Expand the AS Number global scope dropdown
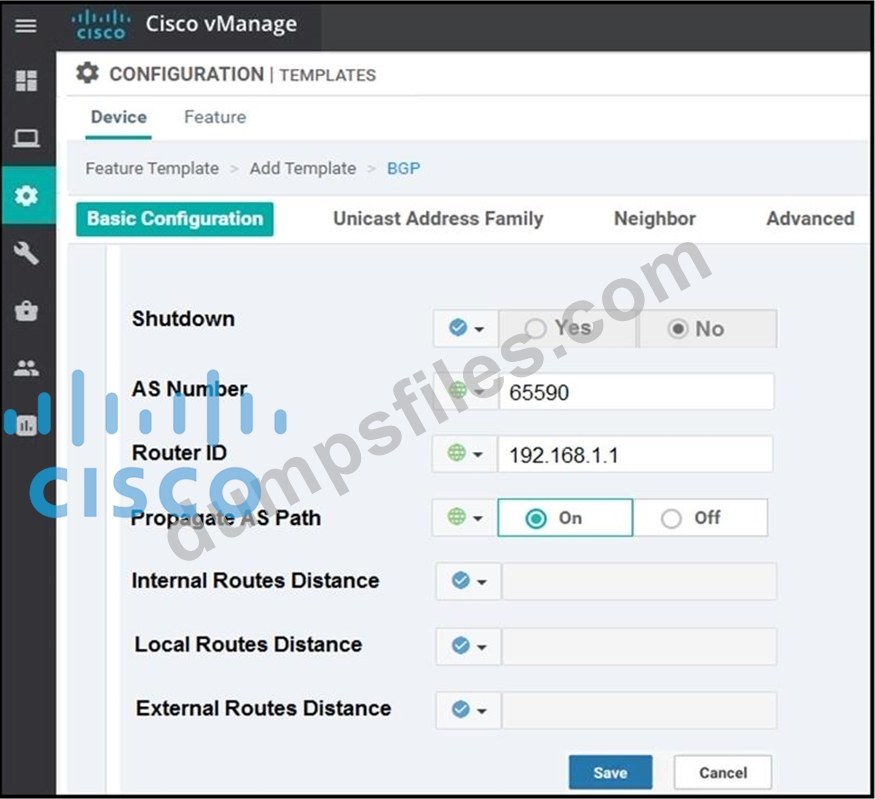This screenshot has height=799, width=875. click(466, 392)
